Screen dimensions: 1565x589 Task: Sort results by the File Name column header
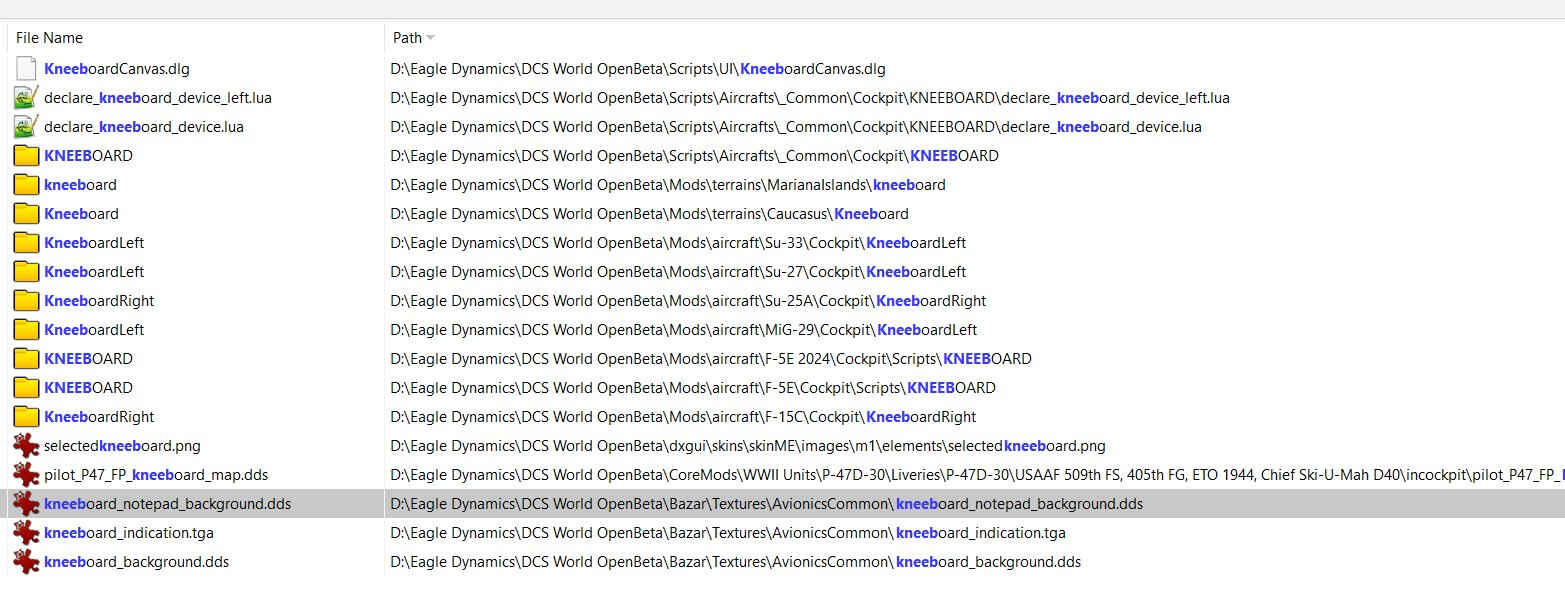pyautogui.click(x=49, y=38)
